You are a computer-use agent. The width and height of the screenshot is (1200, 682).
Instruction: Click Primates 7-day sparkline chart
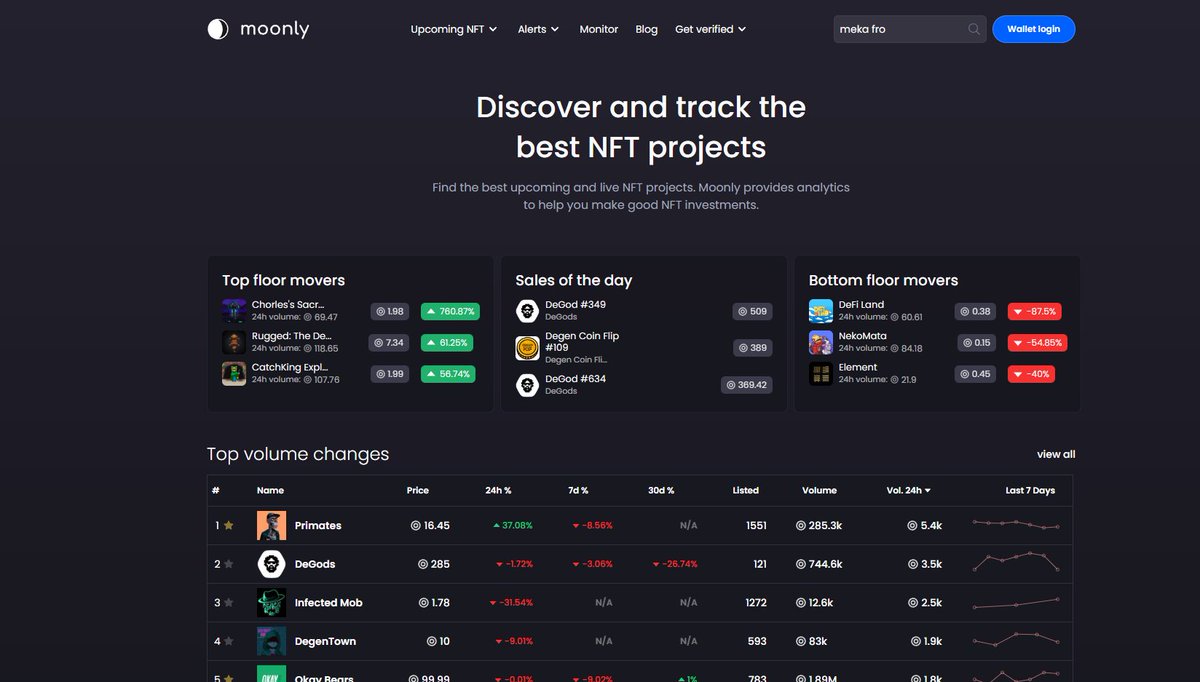coord(1016,524)
